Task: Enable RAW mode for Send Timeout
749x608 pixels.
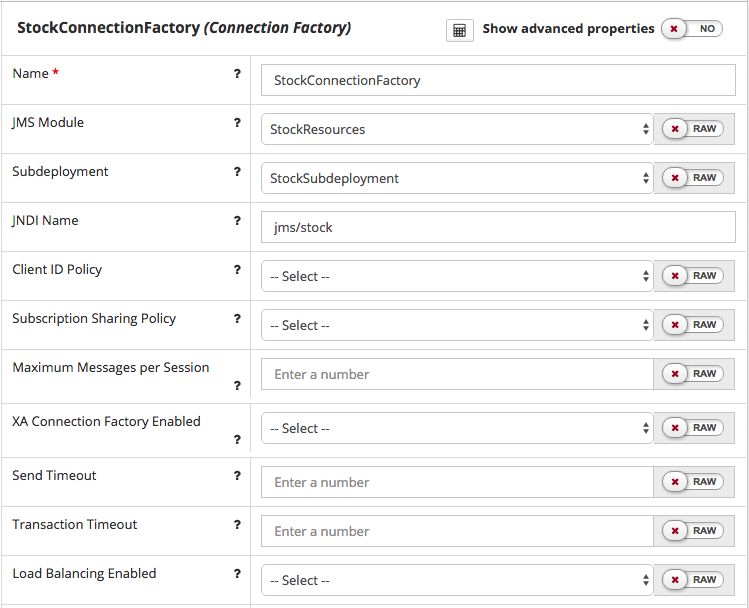Action: click(x=694, y=482)
